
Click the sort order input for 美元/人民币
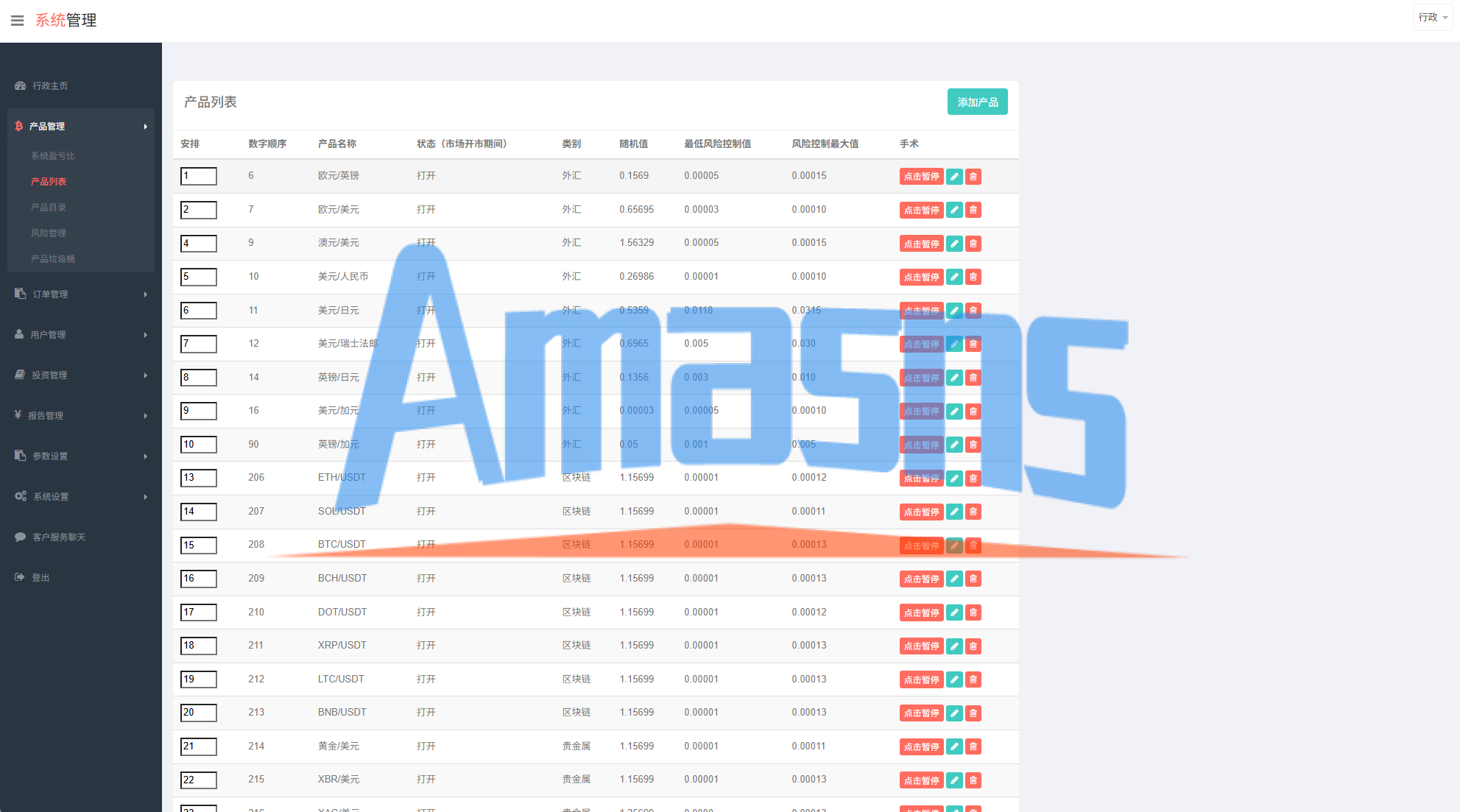pyautogui.click(x=199, y=277)
